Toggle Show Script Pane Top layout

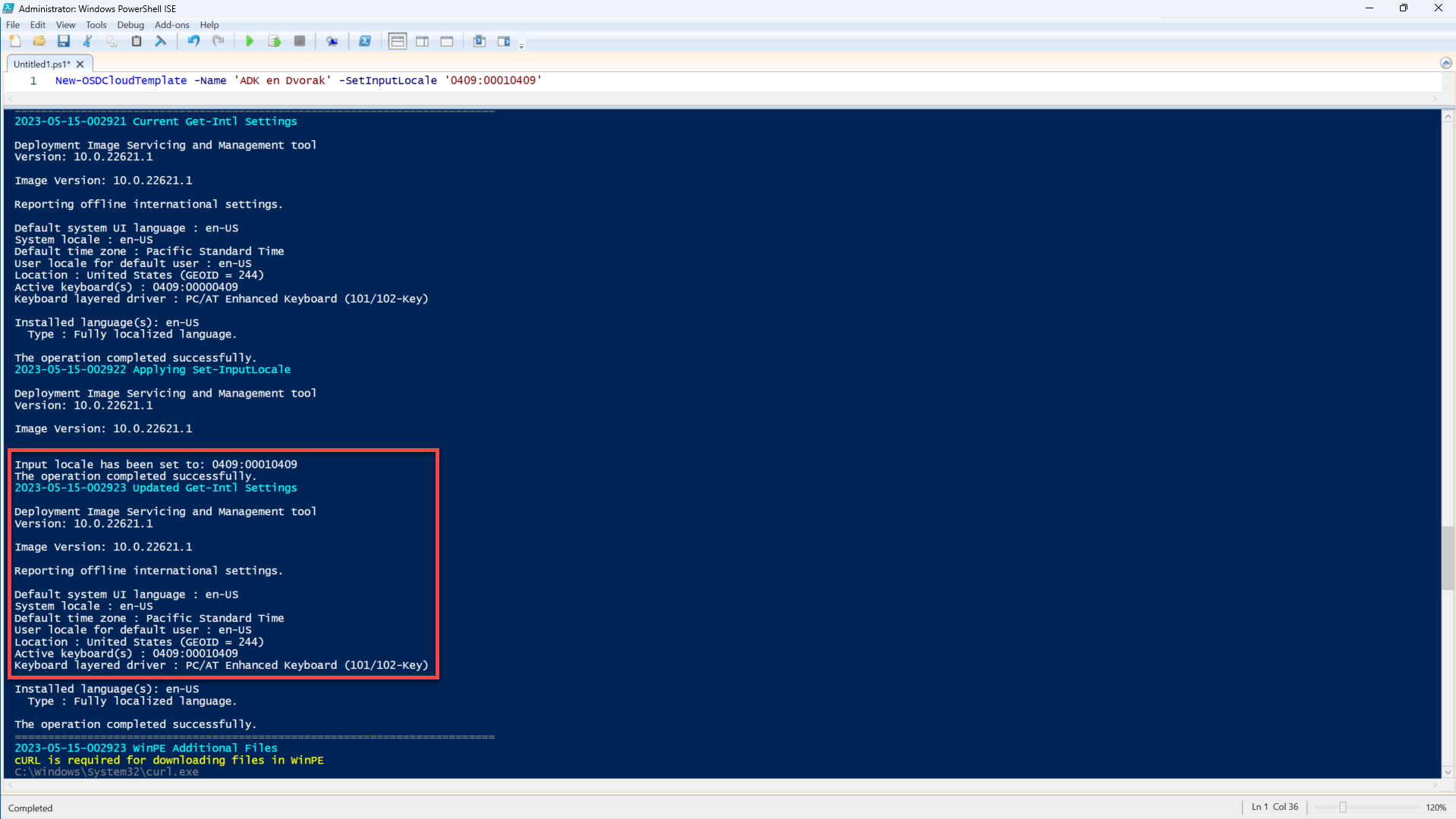point(398,42)
